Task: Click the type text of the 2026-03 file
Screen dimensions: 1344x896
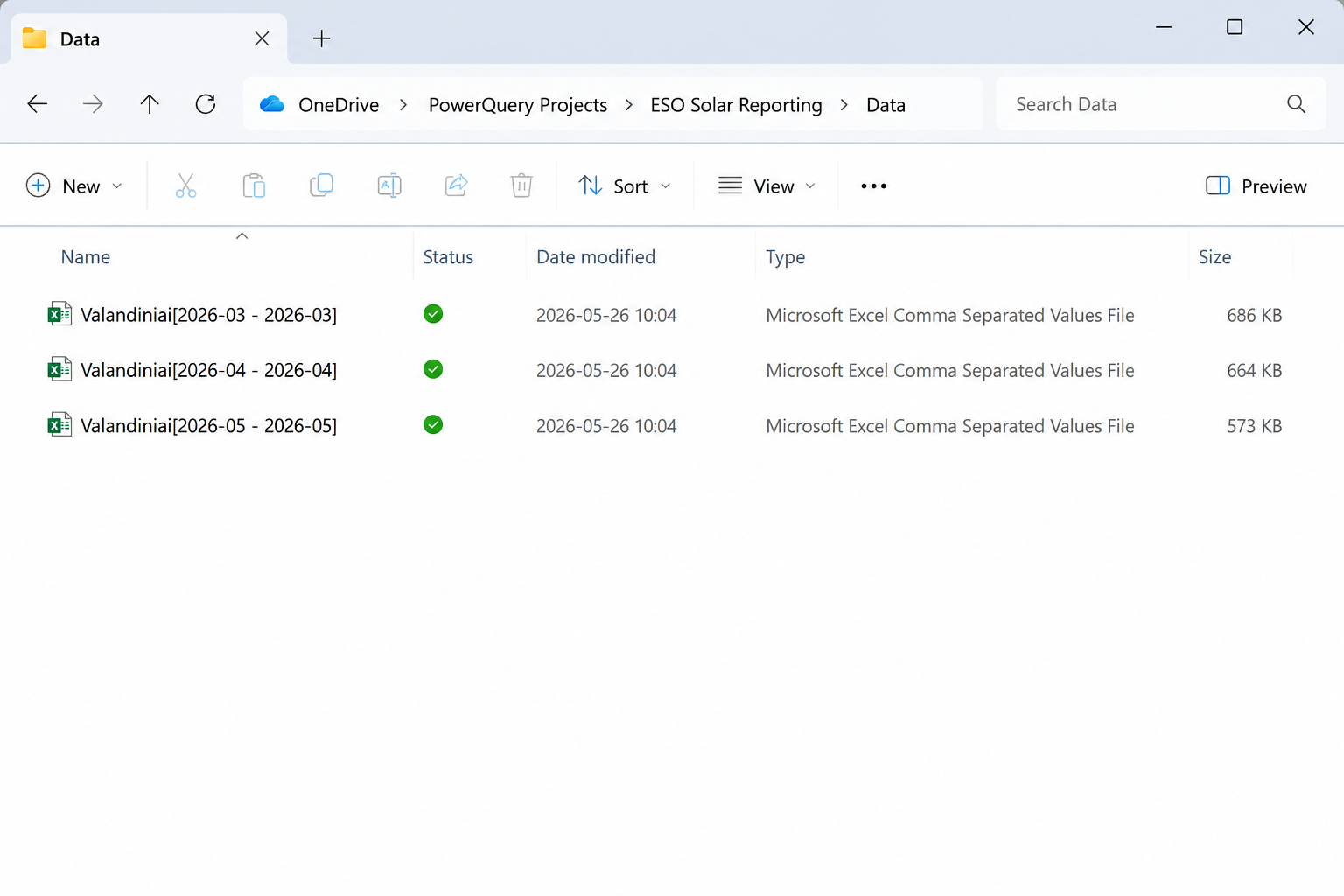Action: click(950, 315)
